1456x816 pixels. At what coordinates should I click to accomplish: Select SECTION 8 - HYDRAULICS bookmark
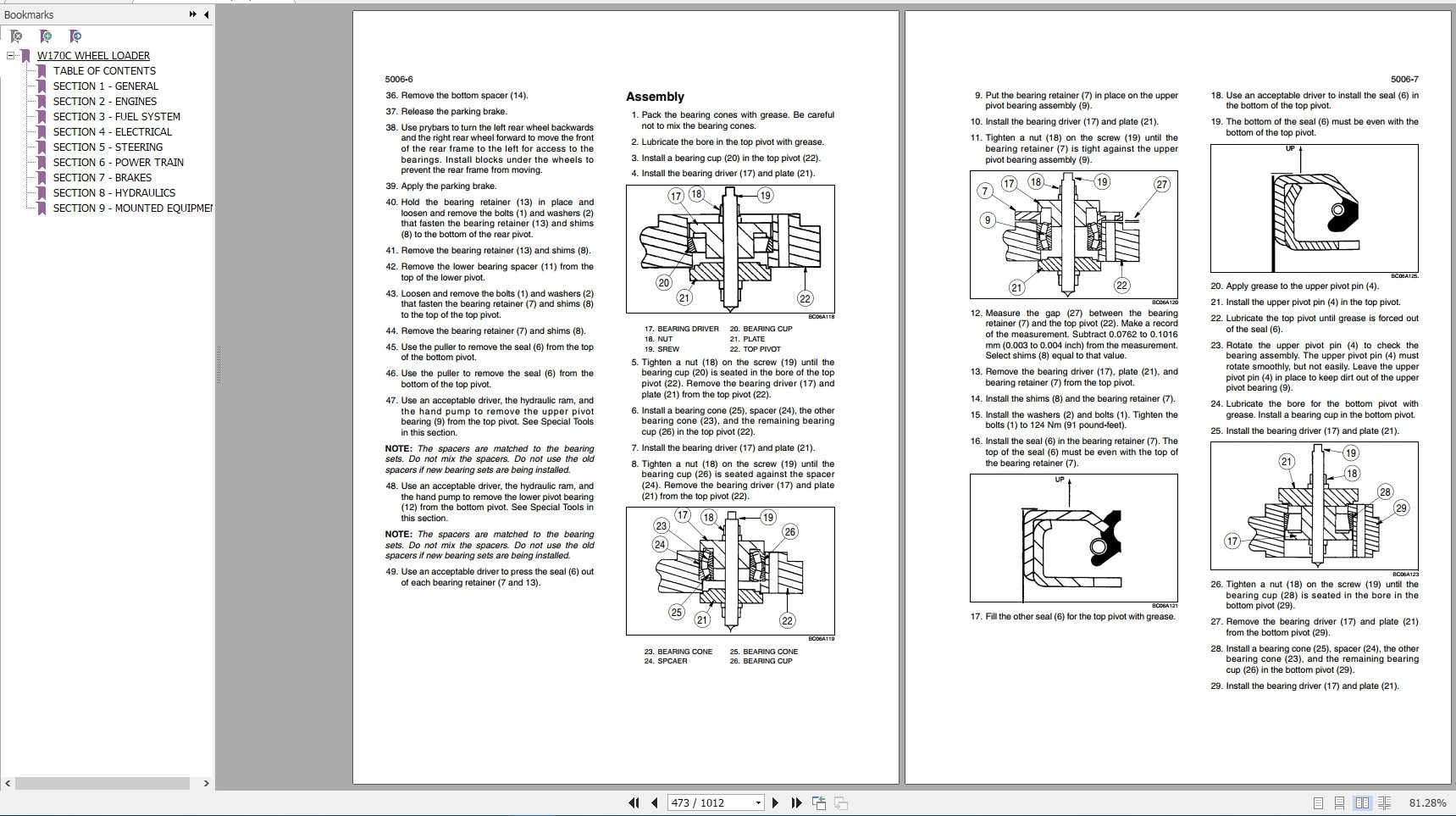click(114, 192)
